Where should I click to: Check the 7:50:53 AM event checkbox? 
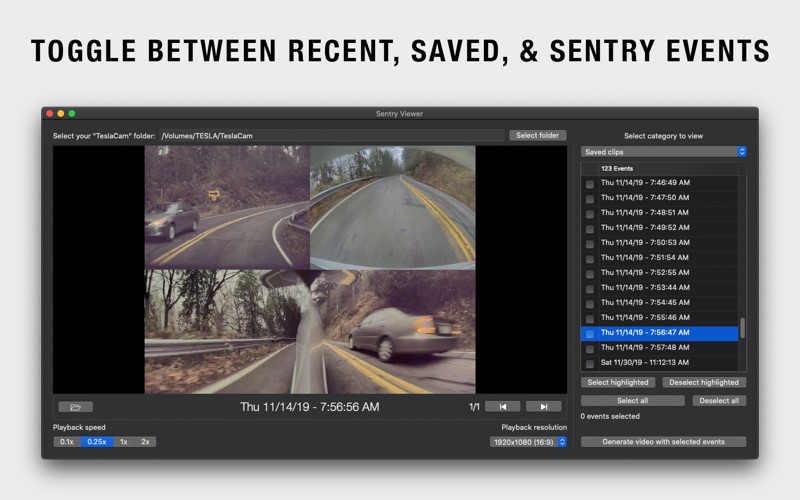pyautogui.click(x=590, y=244)
